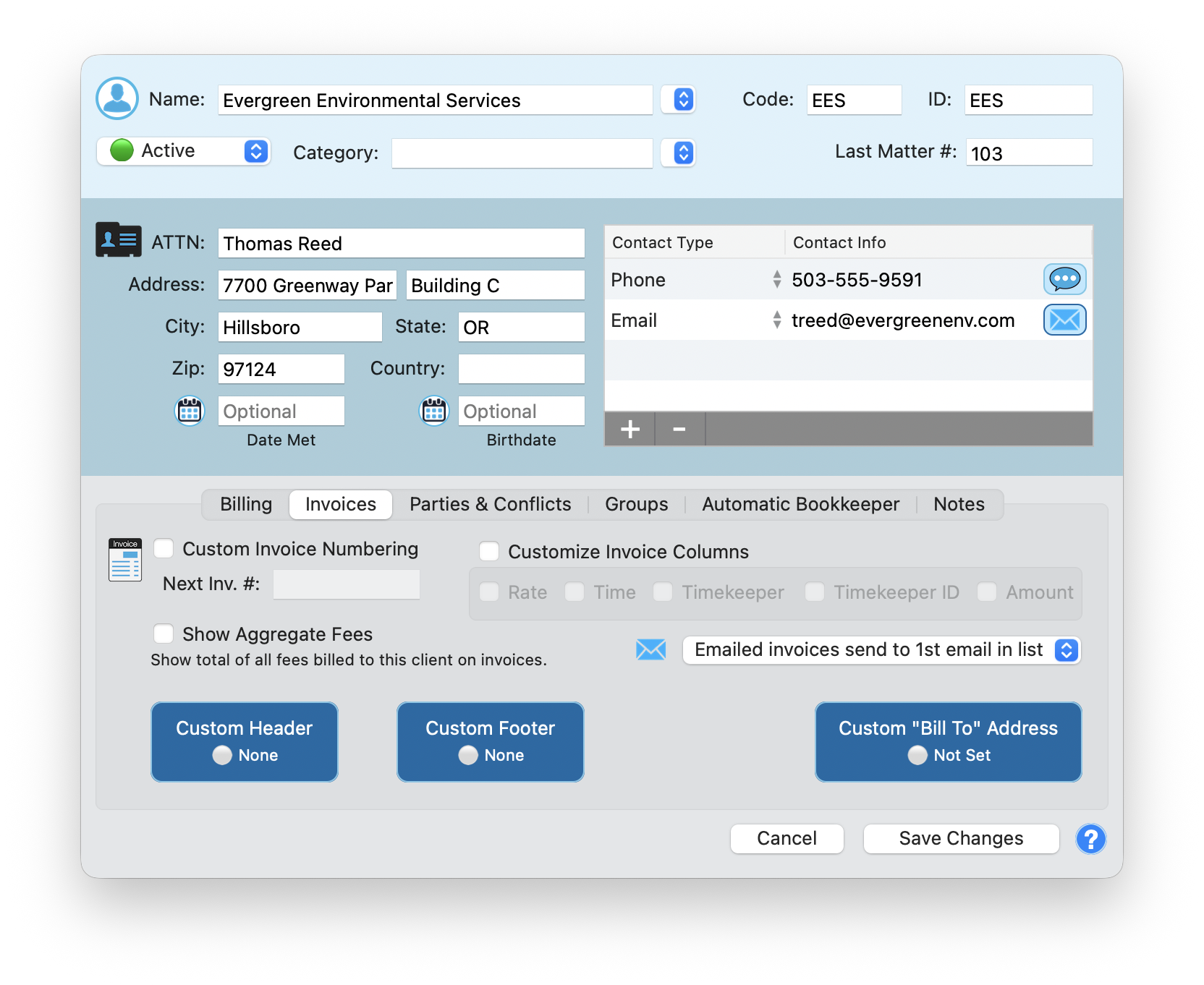Viewport: 1204px width, 985px height.
Task: Click the envelope icon beside the emailed invoices dropdown
Action: tap(650, 650)
